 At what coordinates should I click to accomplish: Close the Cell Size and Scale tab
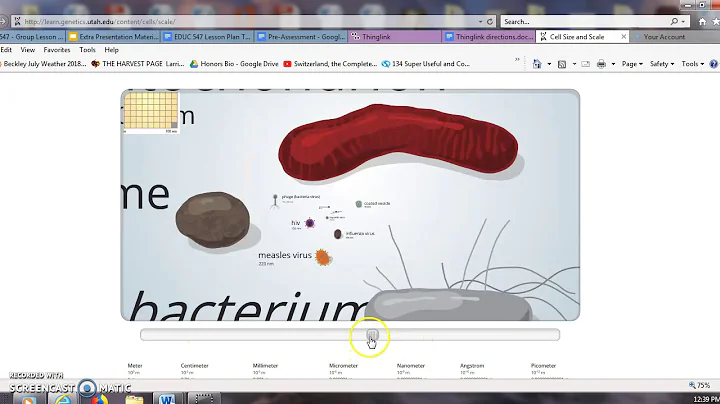point(624,37)
